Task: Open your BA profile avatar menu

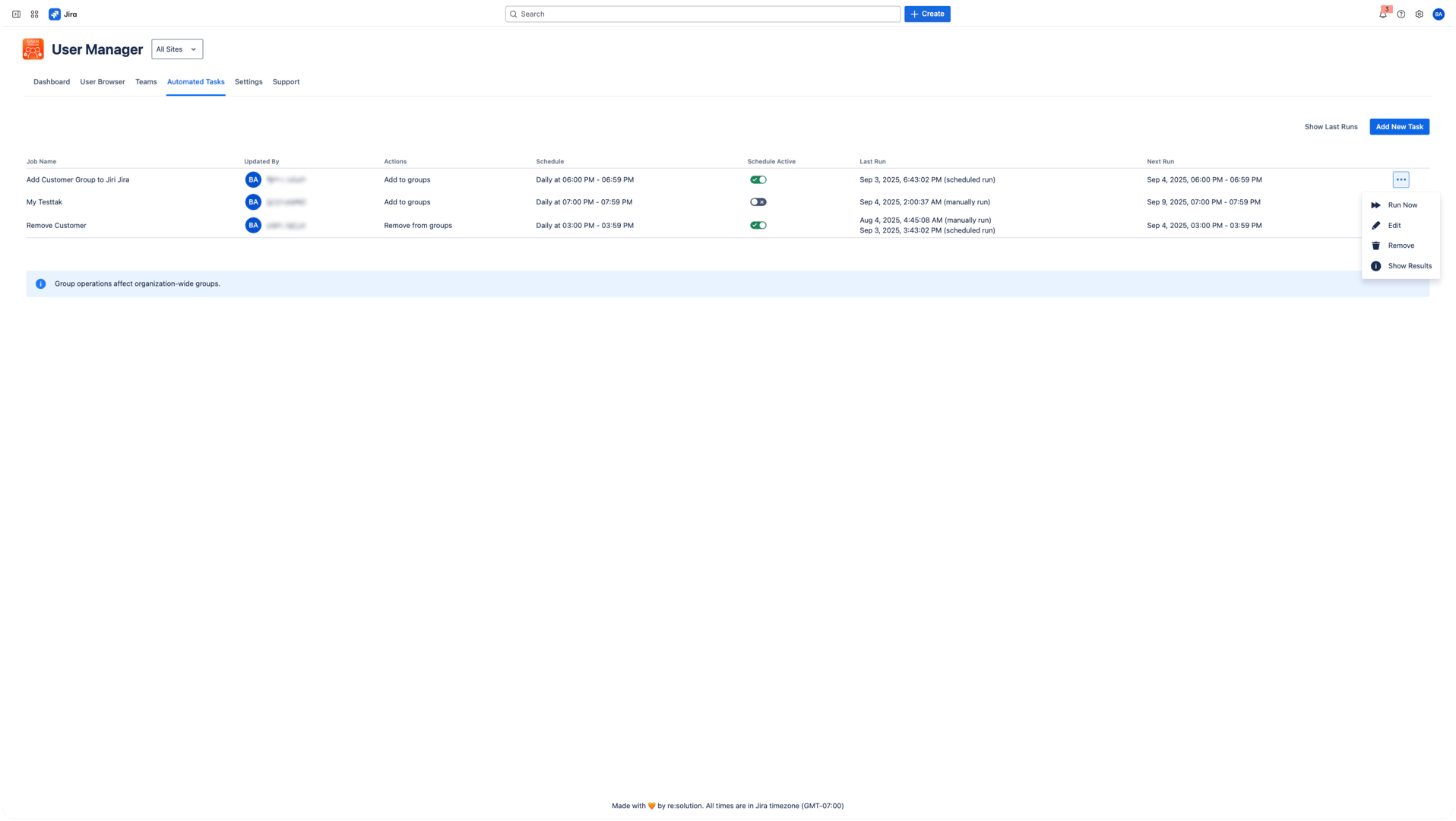Action: 1439,14
